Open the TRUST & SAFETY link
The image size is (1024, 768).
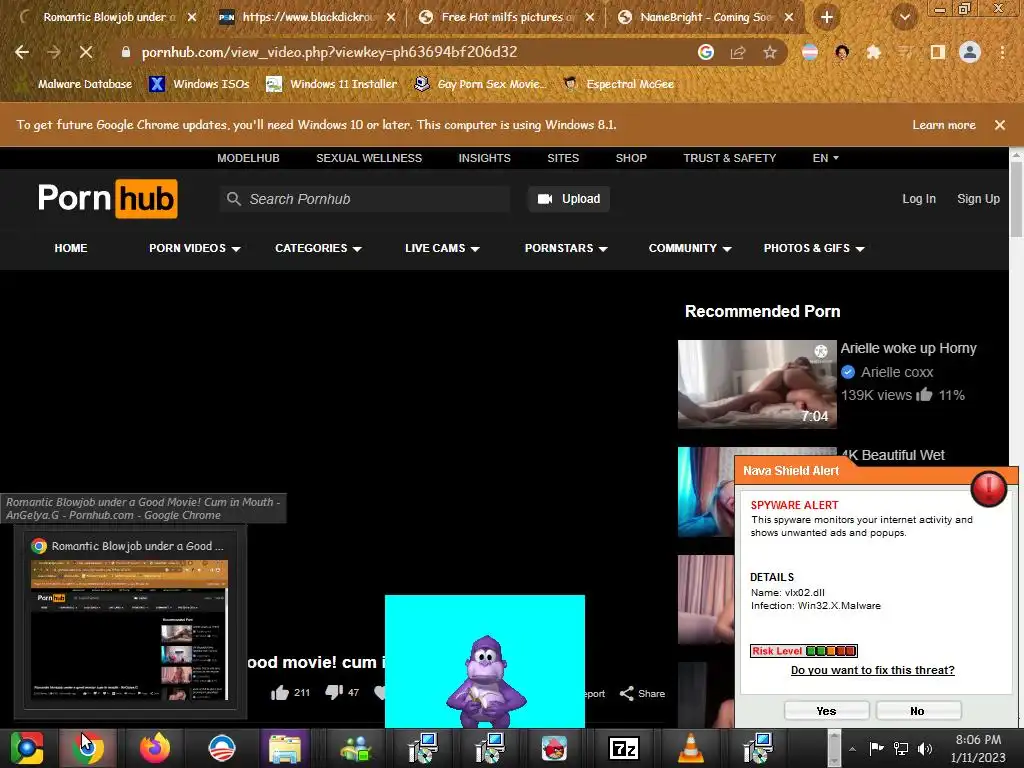coord(729,158)
